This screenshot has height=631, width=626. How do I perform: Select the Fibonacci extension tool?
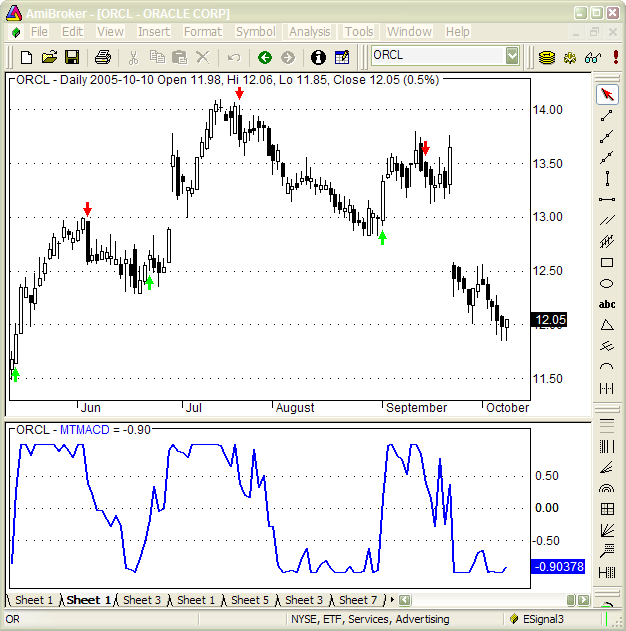pyautogui.click(x=607, y=551)
